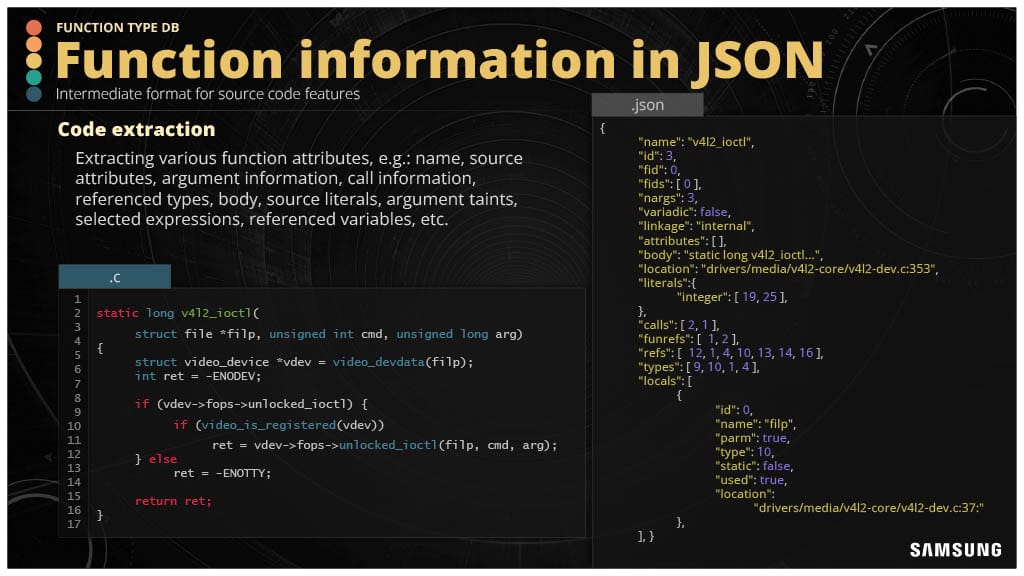Click code line 'ret = -ENOTTY;'
Screen dimensions: 1024x576
click(222, 473)
